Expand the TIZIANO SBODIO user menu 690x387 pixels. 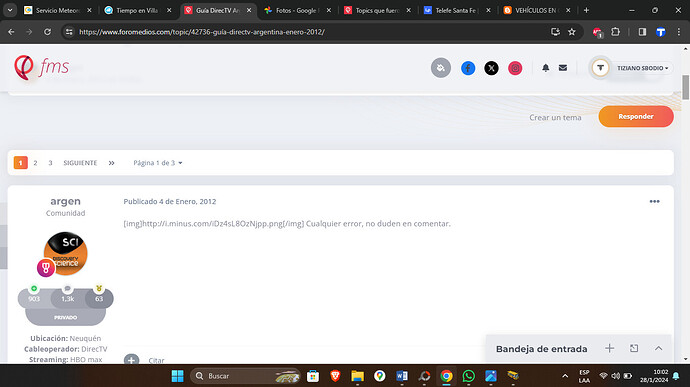click(x=642, y=68)
